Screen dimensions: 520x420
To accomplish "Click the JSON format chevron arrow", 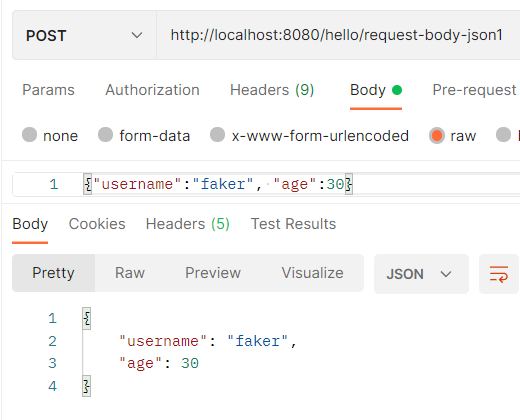I will 446,274.
